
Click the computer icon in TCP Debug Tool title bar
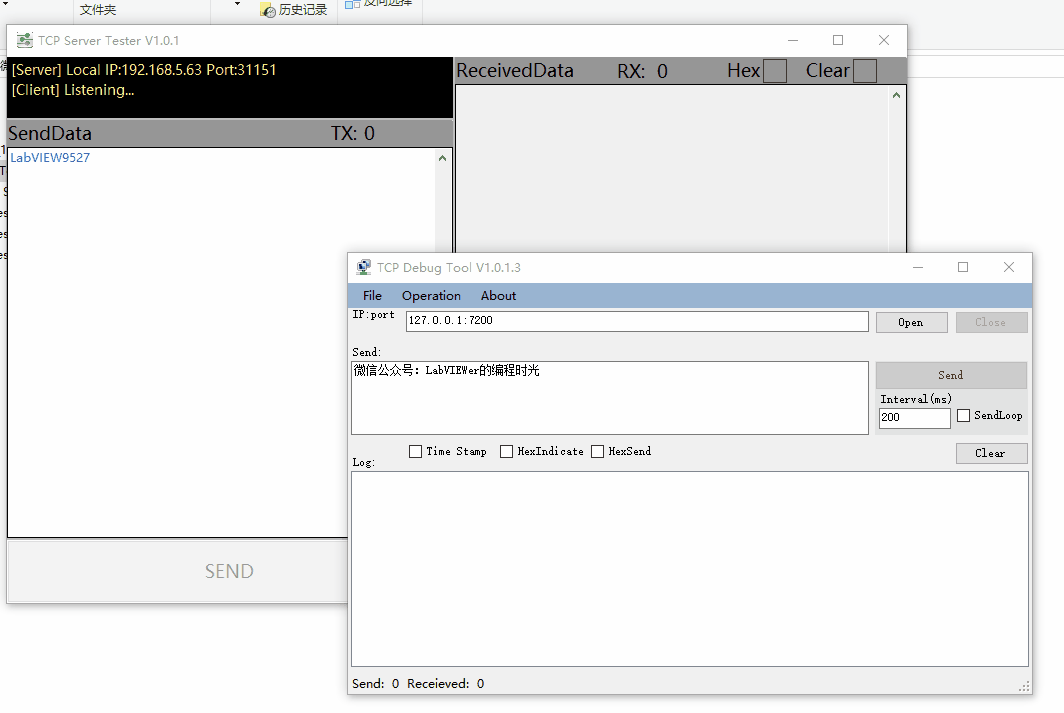click(363, 267)
